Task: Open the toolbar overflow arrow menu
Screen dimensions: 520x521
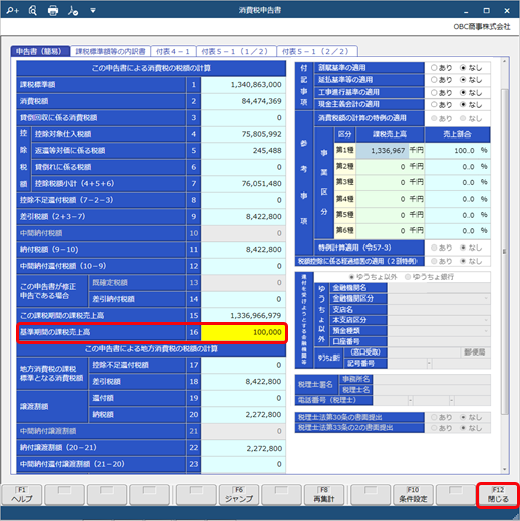Action: pyautogui.click(x=93, y=10)
